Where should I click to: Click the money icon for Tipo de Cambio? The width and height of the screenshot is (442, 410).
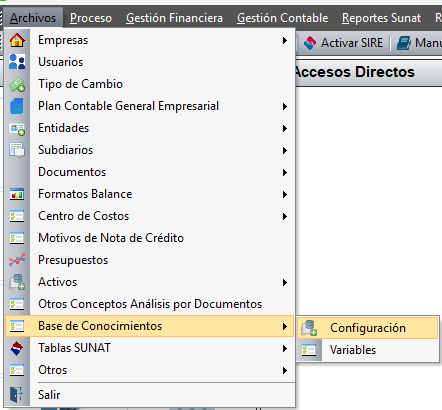coord(17,84)
